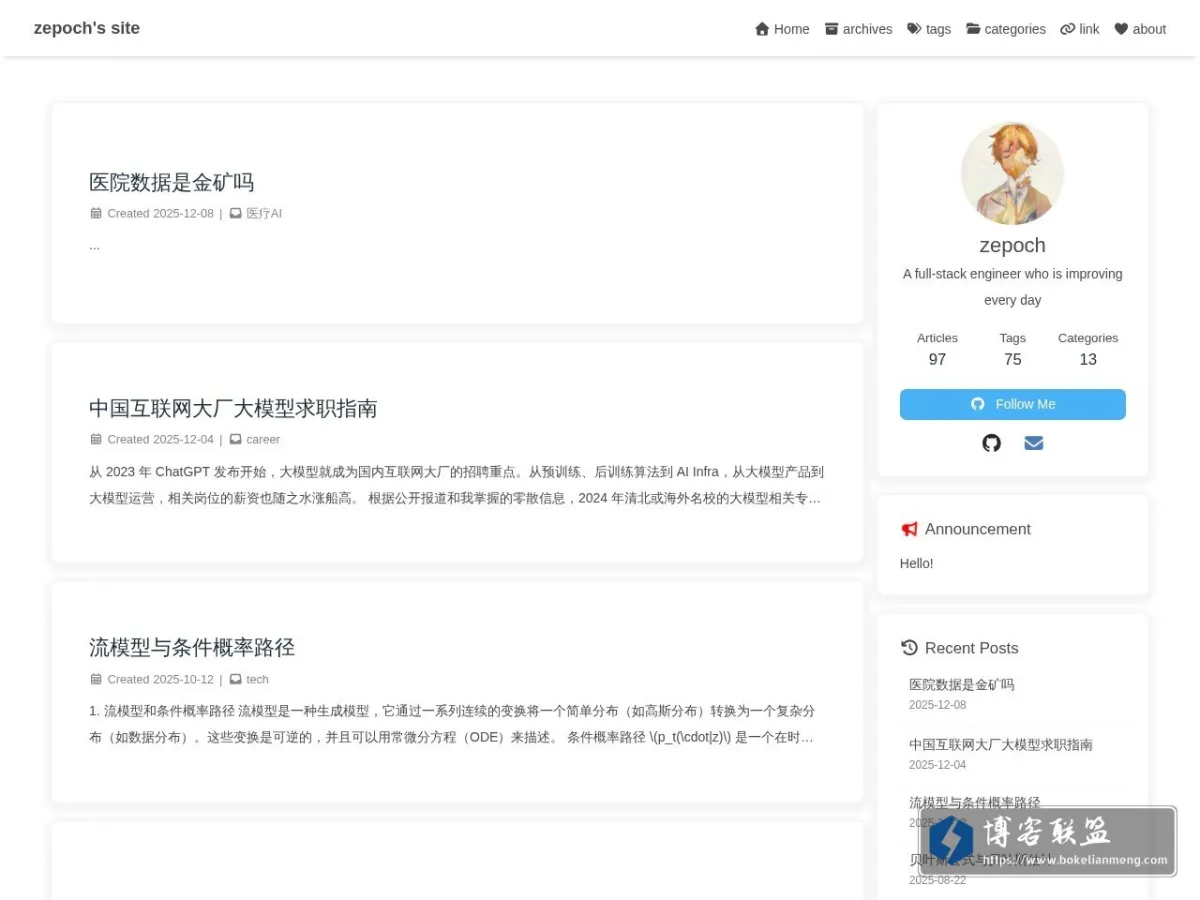1200x900 pixels.
Task: Click the Recent Posts heading
Action: (971, 648)
